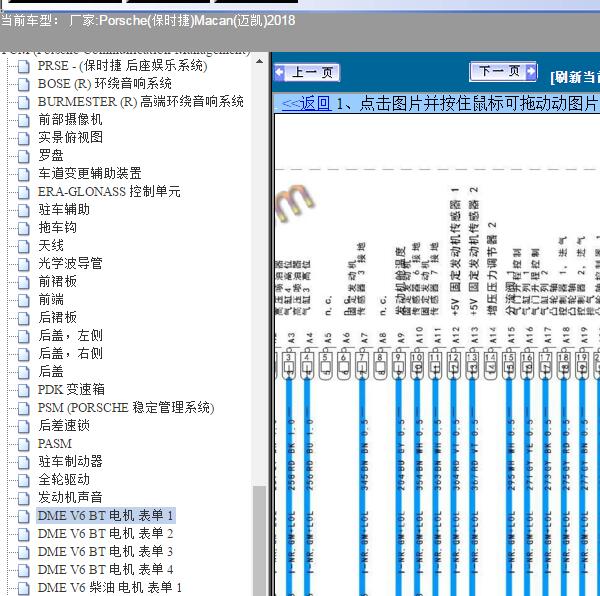
Task: Go to next page with 下一页 button
Action: (x=503, y=71)
